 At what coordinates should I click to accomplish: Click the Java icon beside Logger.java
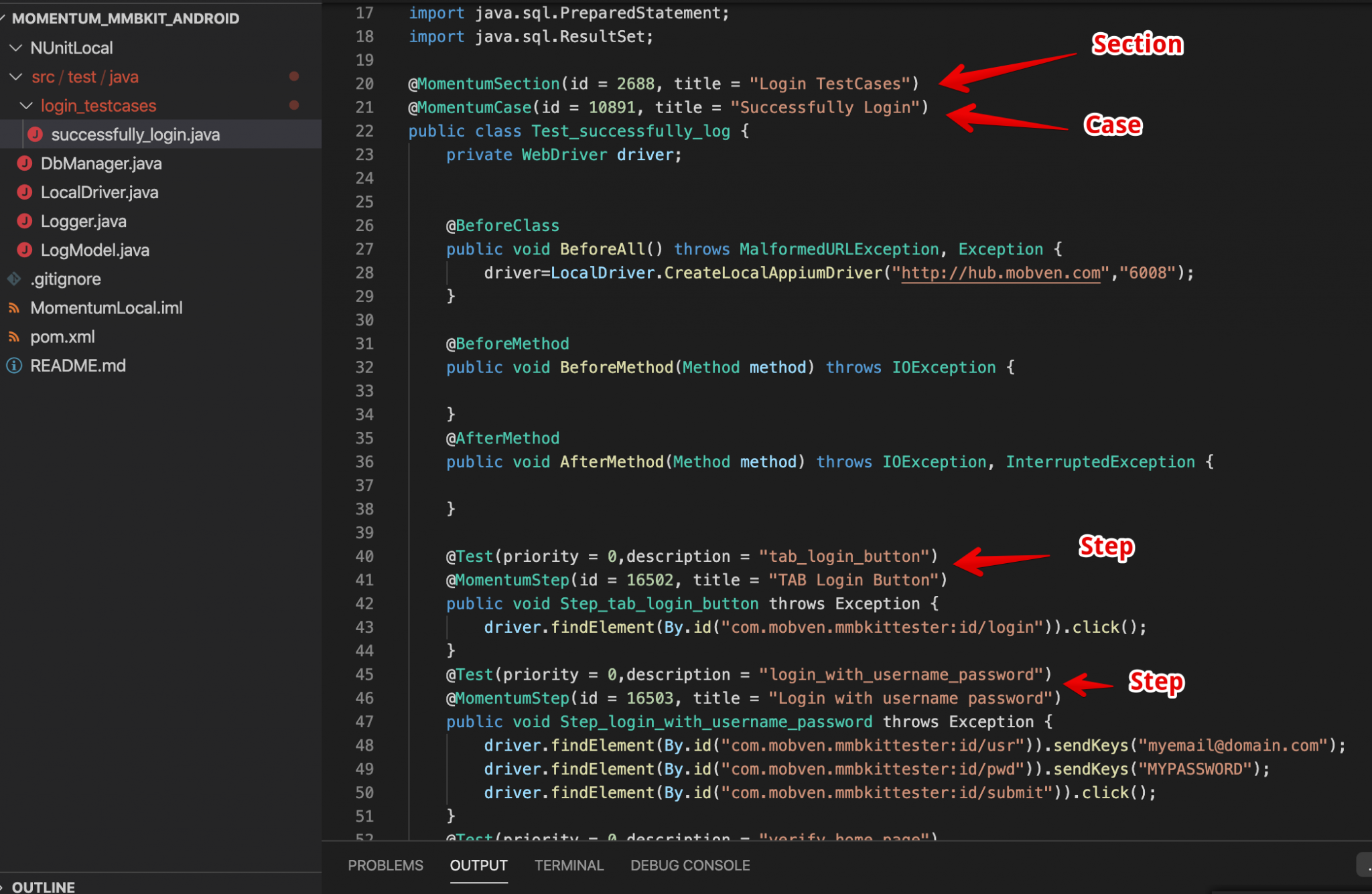tap(25, 221)
